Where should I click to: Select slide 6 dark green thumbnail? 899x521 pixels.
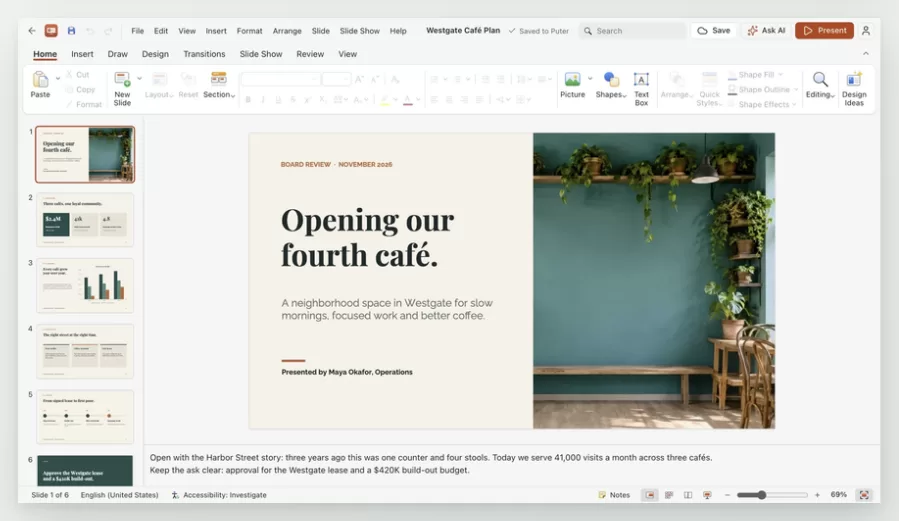[85, 471]
